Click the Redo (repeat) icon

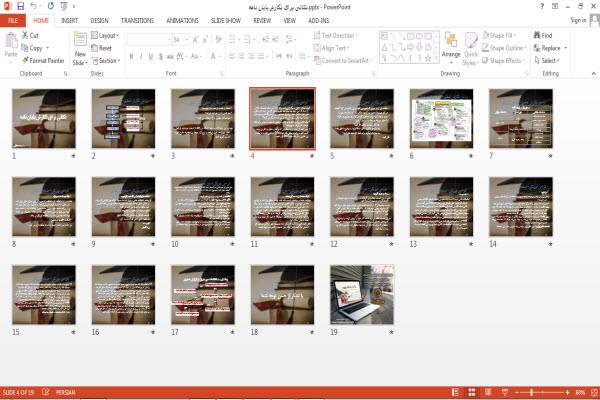point(51,6)
